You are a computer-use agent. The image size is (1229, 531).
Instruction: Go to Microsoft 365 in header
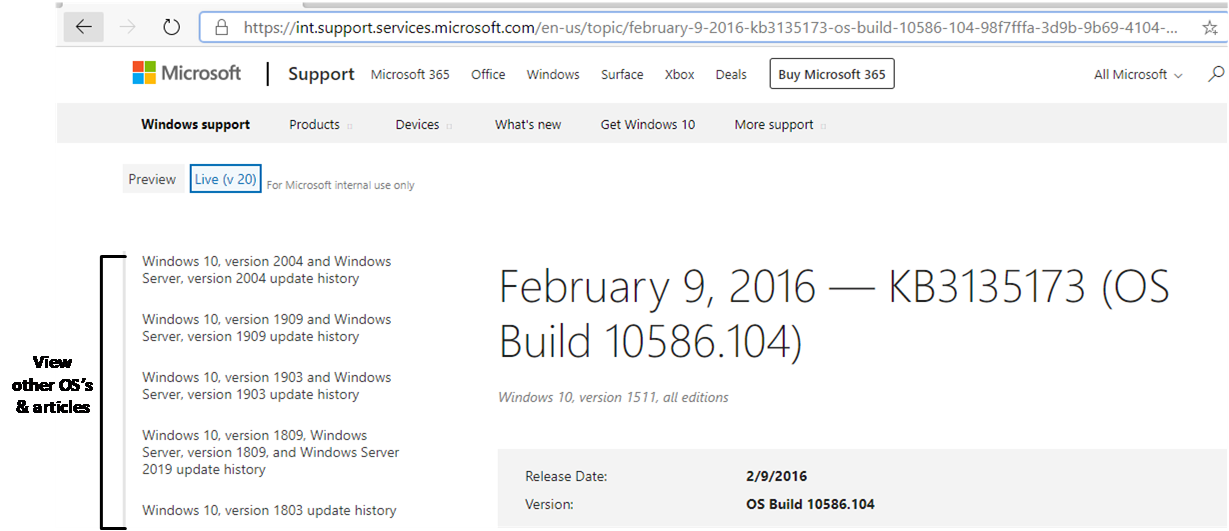(410, 74)
